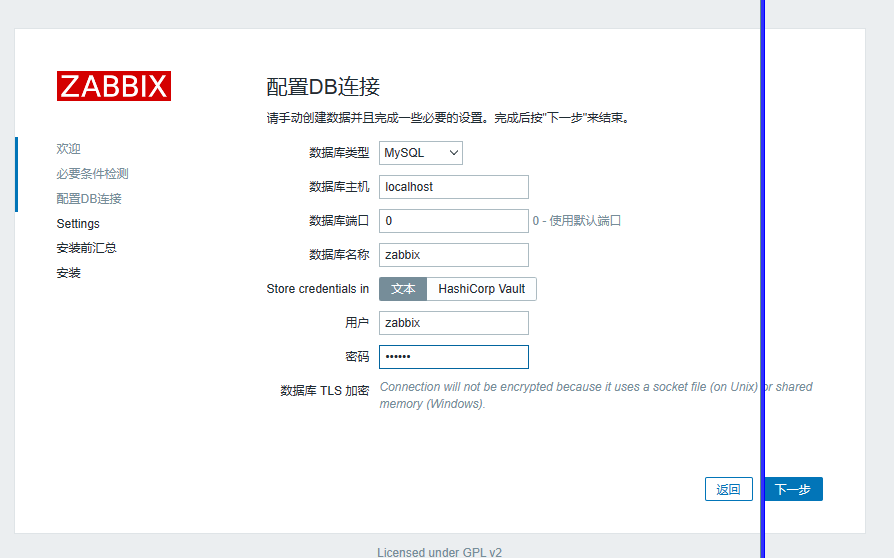Click the 用户 field containing zabbix
Image resolution: width=894 pixels, height=558 pixels.
click(454, 323)
